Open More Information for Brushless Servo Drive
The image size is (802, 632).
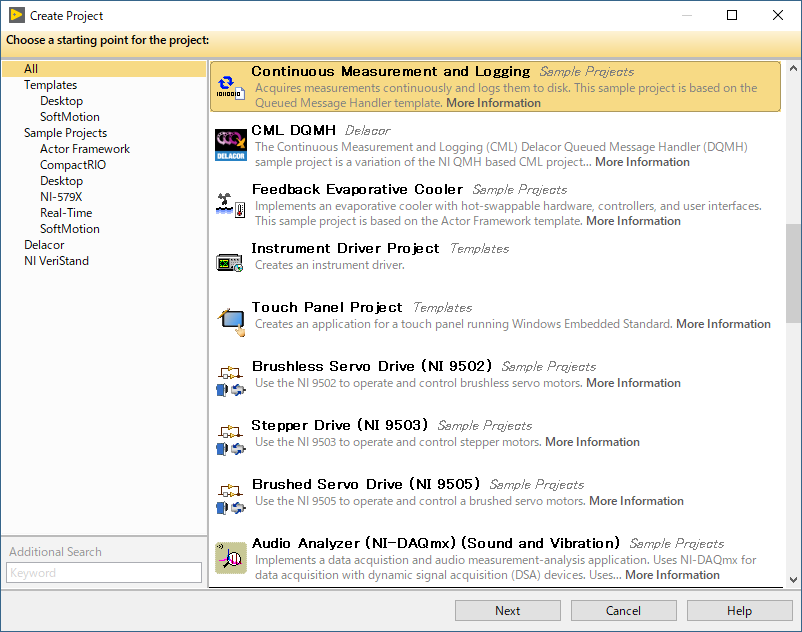tap(633, 383)
